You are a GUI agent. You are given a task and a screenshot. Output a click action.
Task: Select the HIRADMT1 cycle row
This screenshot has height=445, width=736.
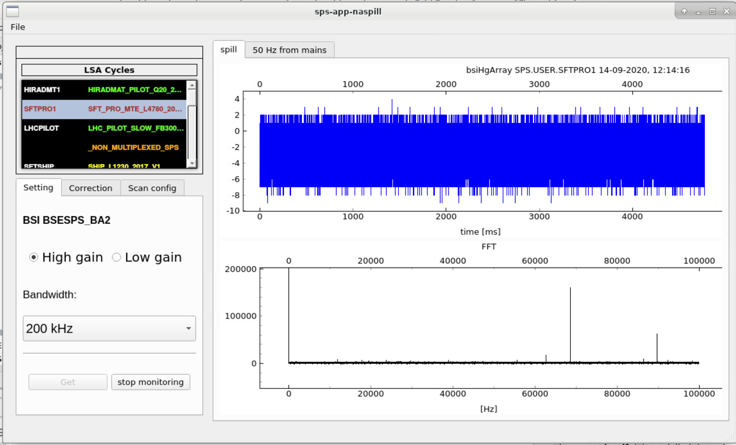click(104, 90)
